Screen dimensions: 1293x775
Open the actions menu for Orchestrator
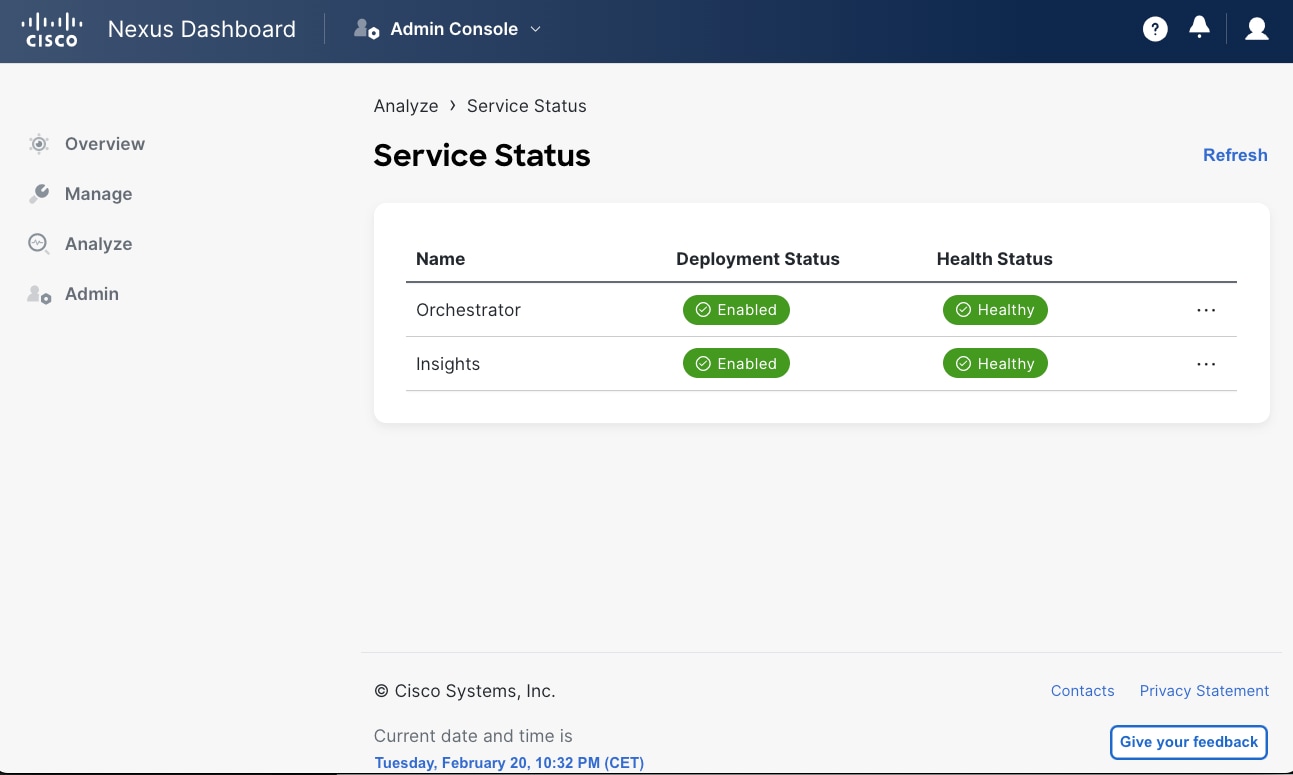pyautogui.click(x=1206, y=310)
